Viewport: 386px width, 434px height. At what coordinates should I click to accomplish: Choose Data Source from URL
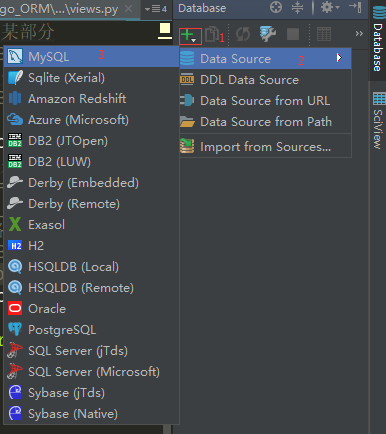click(x=265, y=101)
